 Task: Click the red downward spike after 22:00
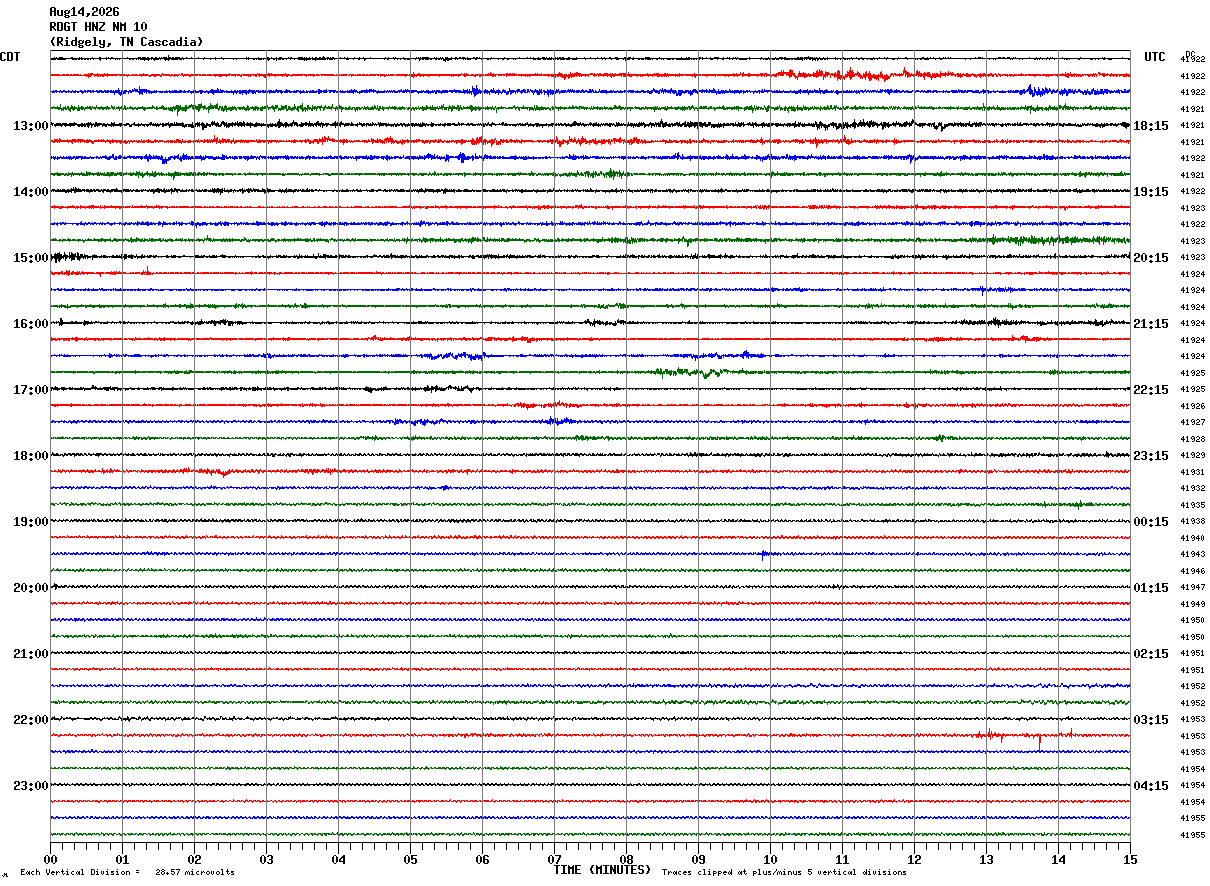[1040, 742]
